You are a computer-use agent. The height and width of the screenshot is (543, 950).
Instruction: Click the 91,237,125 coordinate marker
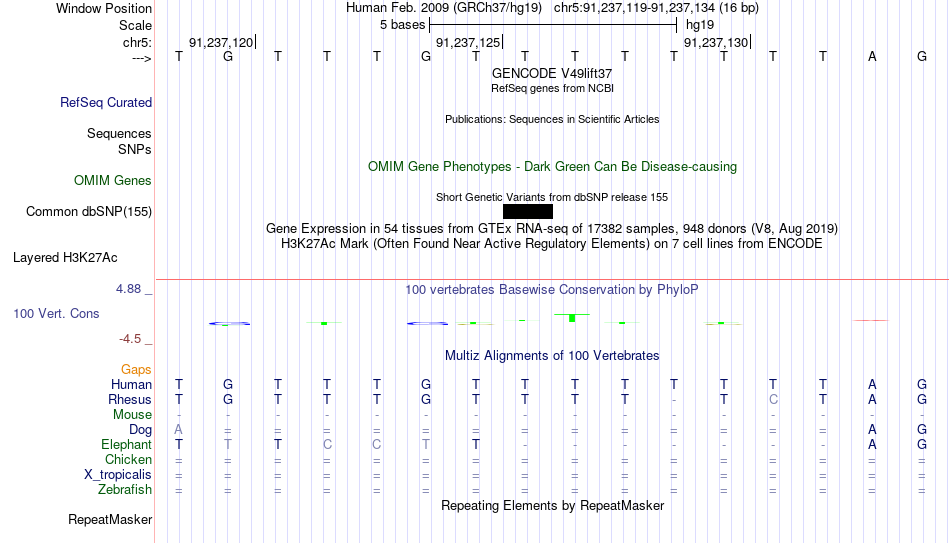468,42
